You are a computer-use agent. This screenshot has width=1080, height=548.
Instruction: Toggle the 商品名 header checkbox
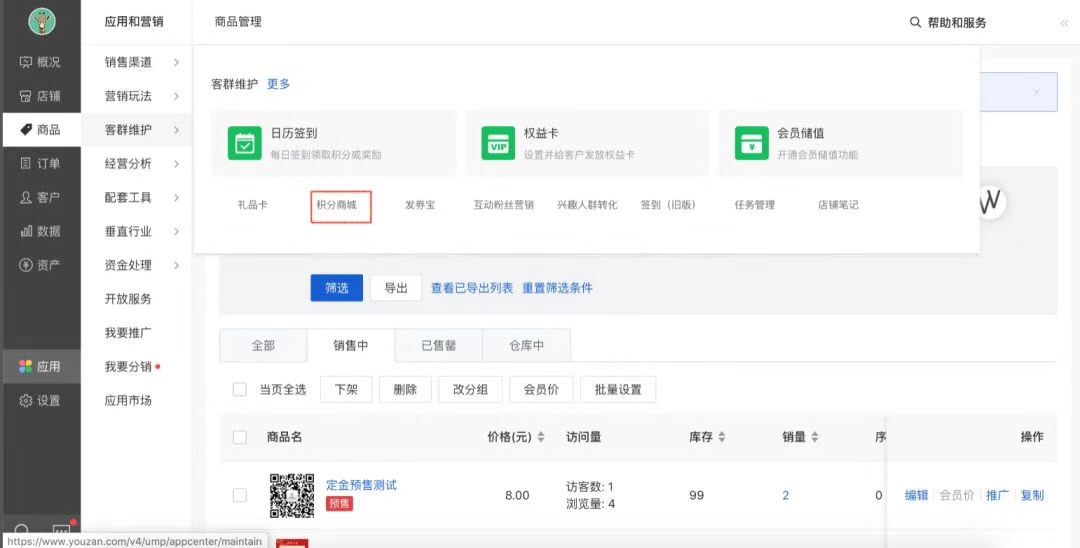pyautogui.click(x=240, y=437)
